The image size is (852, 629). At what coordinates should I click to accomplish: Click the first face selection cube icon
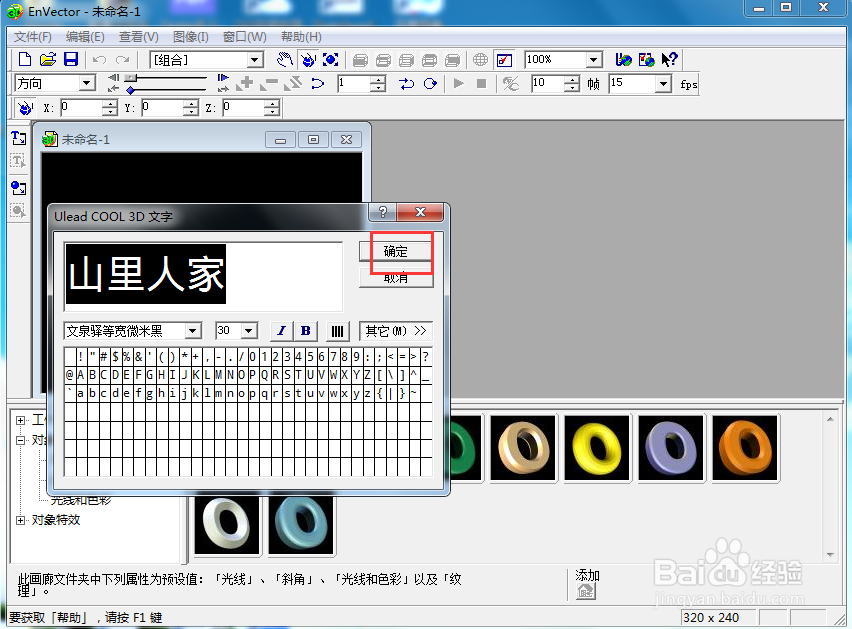[x=360, y=60]
